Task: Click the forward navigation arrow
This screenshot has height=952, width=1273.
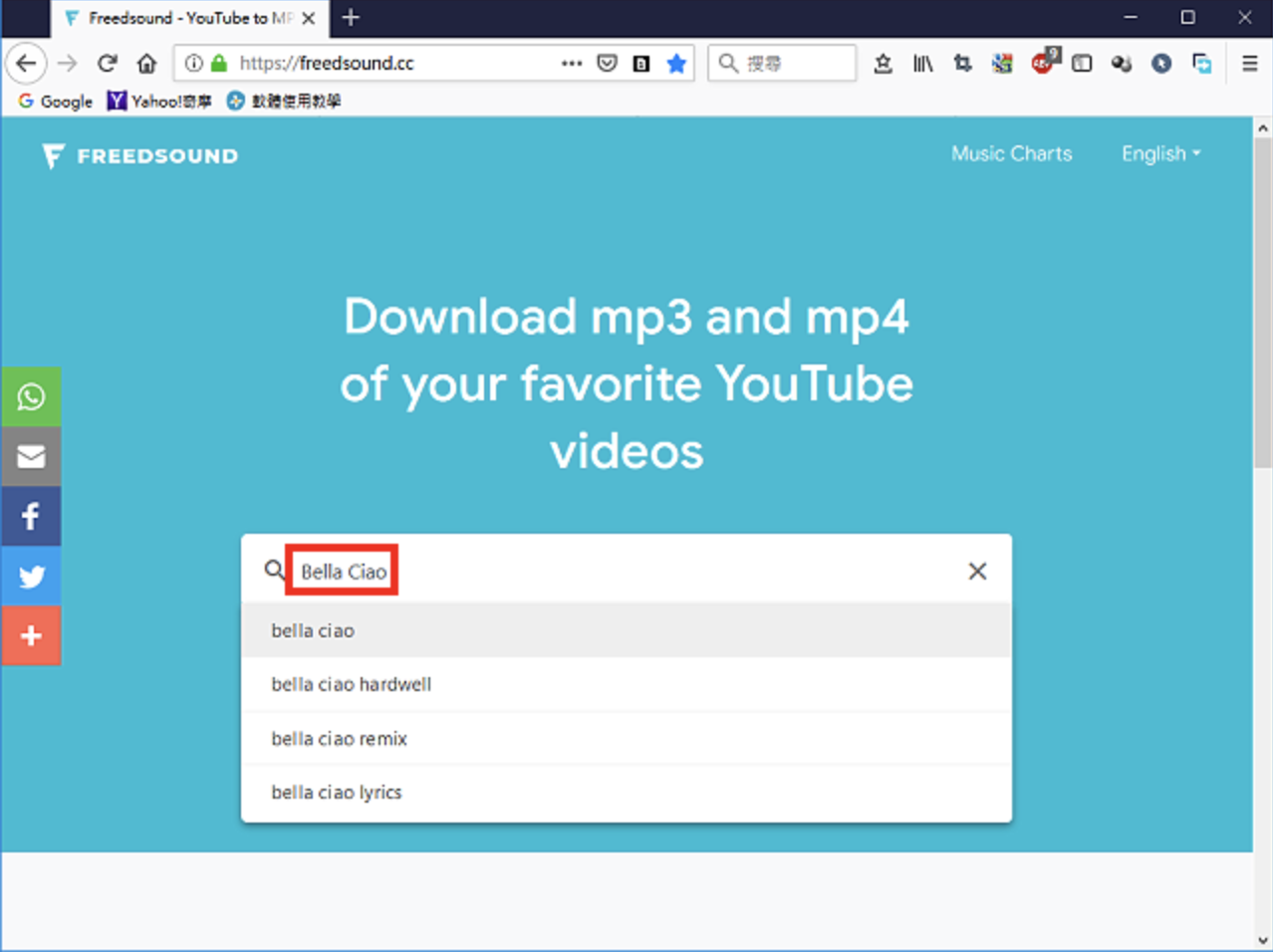Action: pyautogui.click(x=67, y=64)
